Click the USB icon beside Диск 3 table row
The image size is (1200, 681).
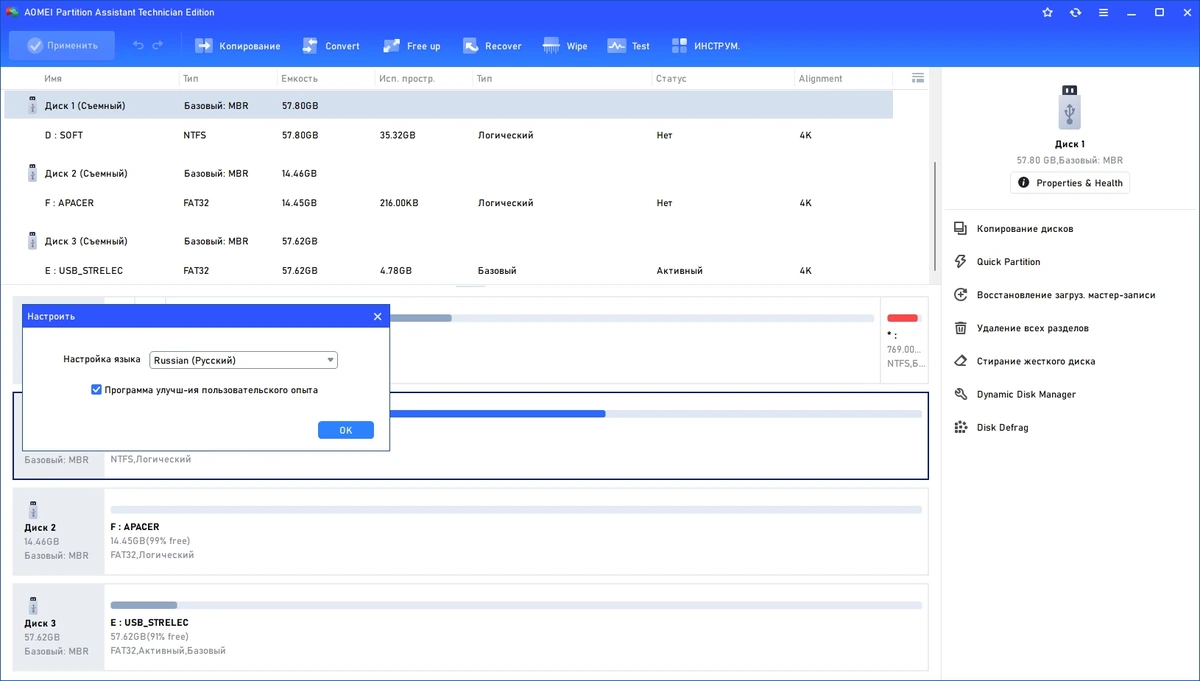(x=32, y=241)
